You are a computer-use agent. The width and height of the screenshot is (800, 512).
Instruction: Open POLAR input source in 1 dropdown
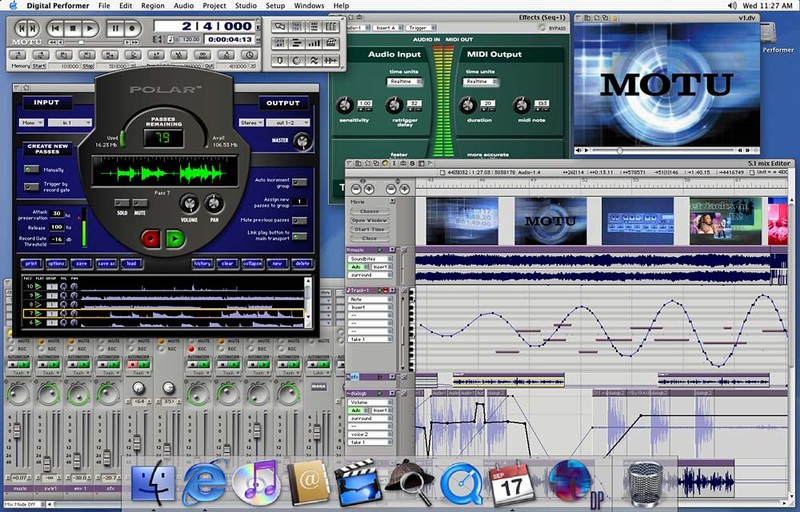[70, 122]
